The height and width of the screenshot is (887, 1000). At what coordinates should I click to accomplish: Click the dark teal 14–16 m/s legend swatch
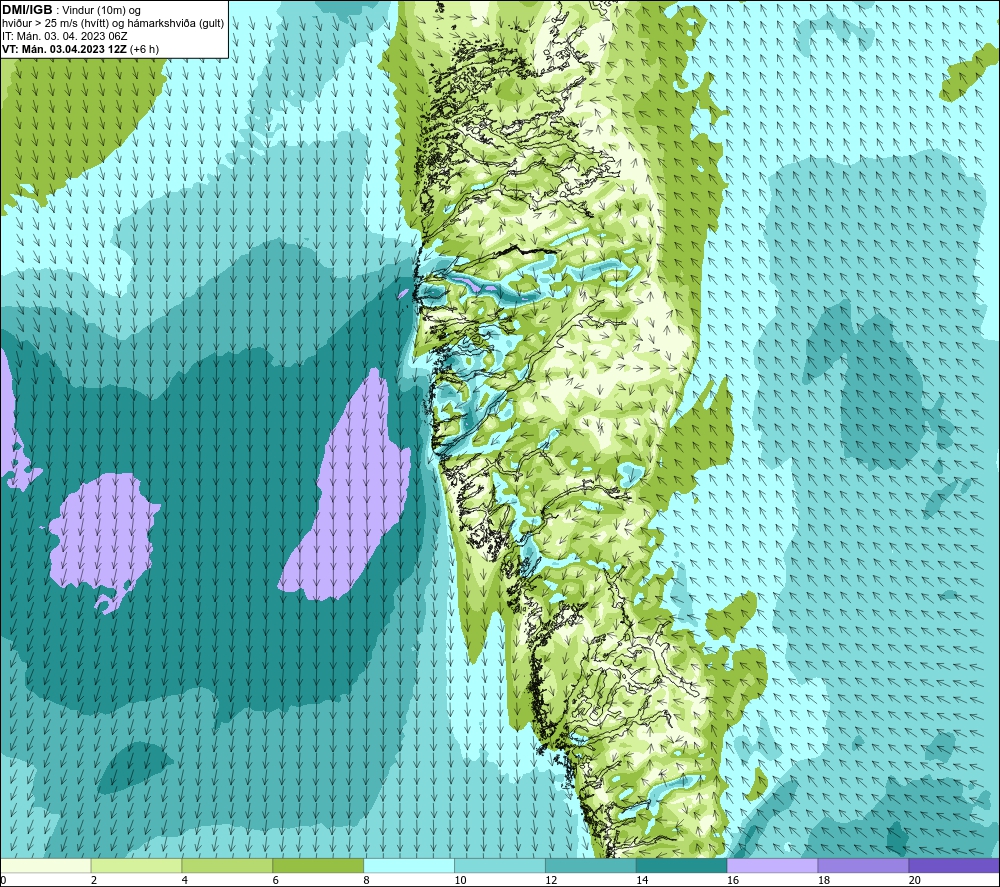click(682, 865)
